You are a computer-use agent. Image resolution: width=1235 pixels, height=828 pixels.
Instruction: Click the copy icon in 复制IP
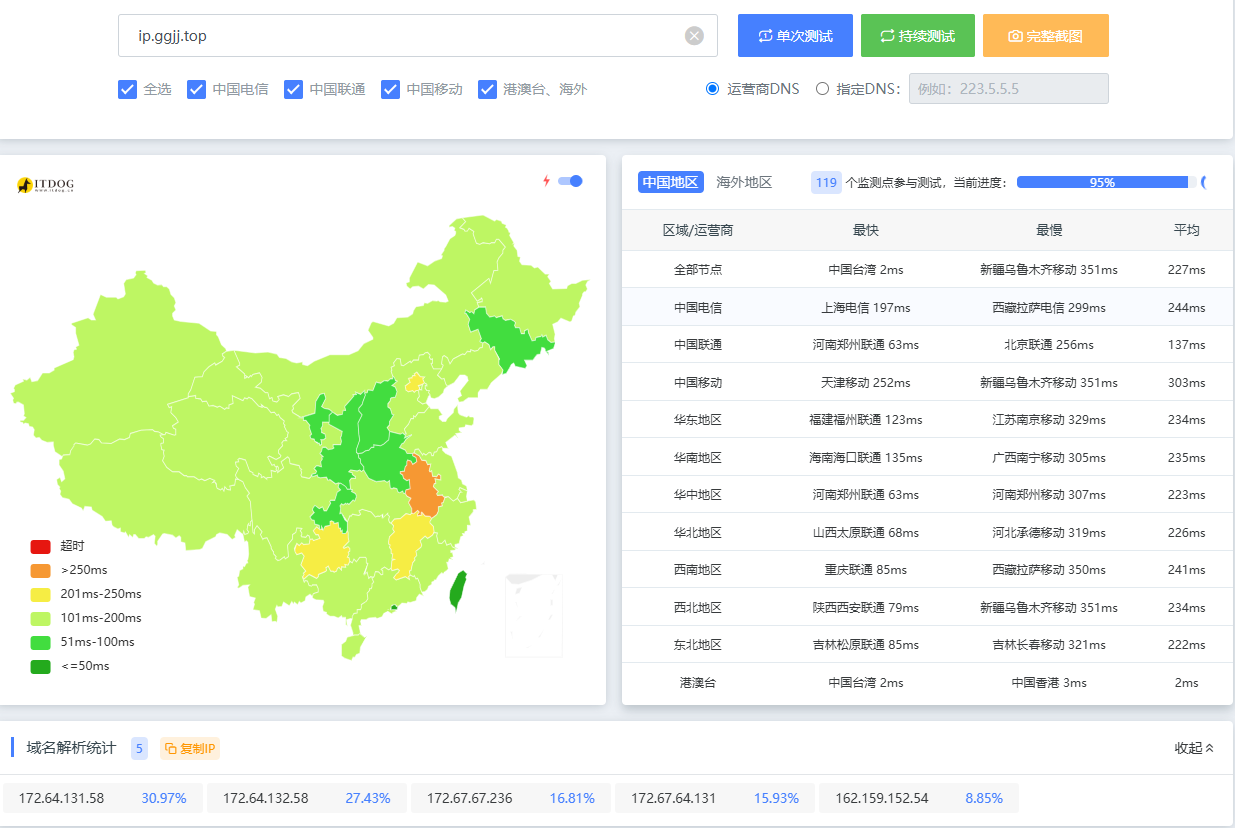point(170,748)
